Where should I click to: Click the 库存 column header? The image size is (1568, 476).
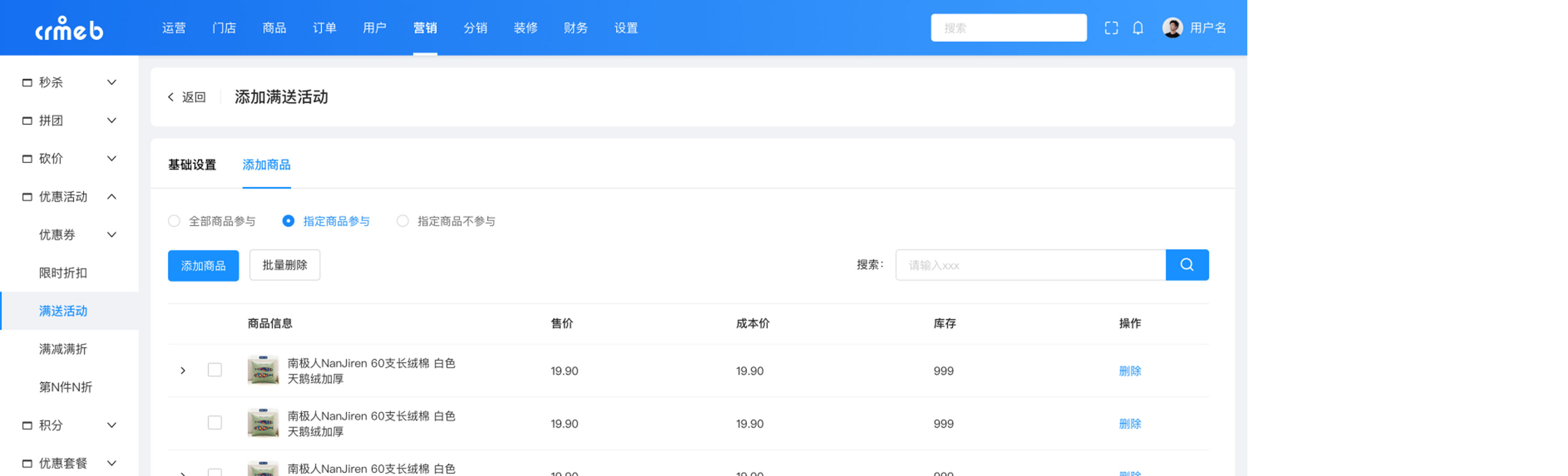click(x=945, y=323)
